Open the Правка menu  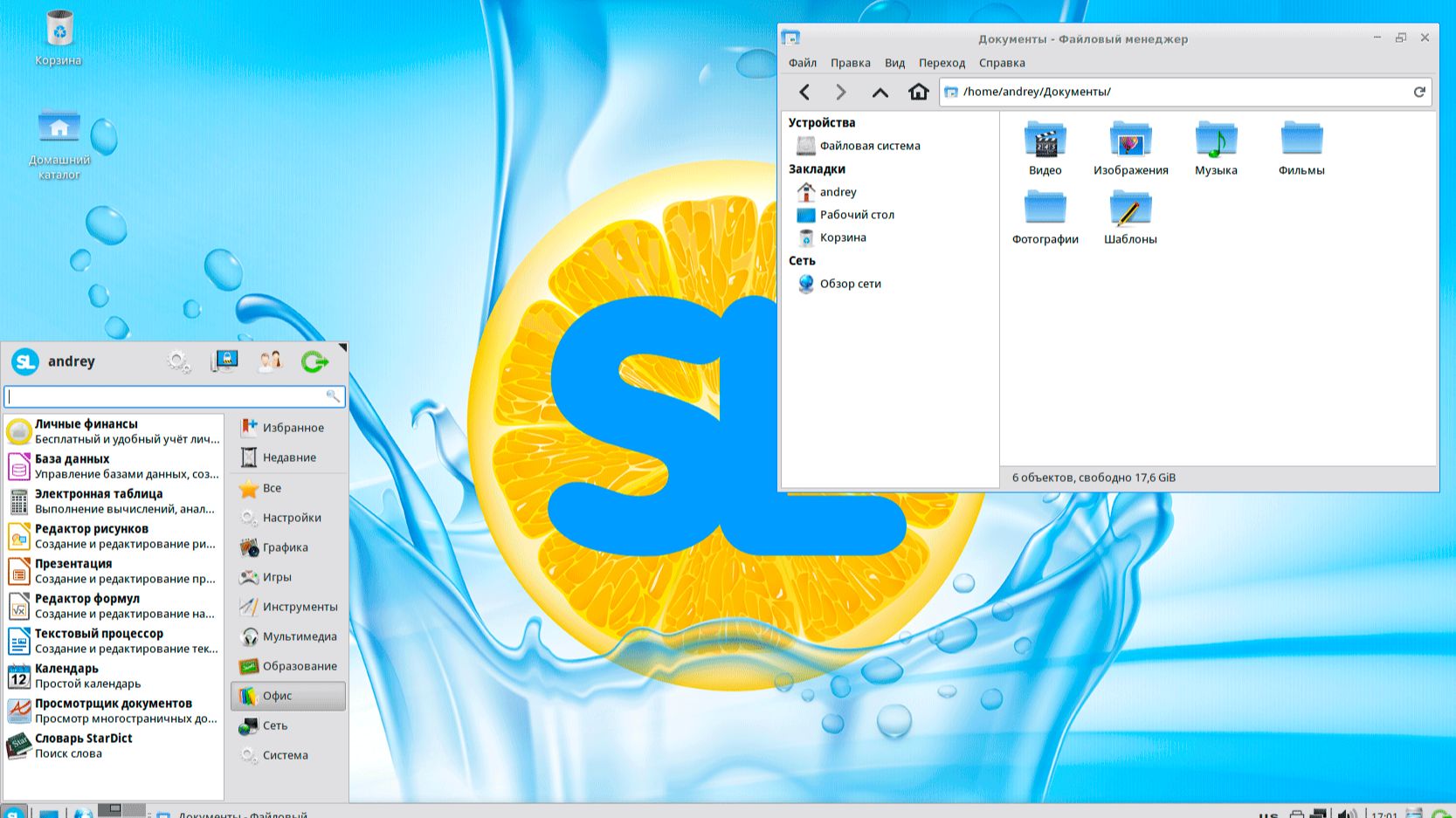pyautogui.click(x=851, y=63)
